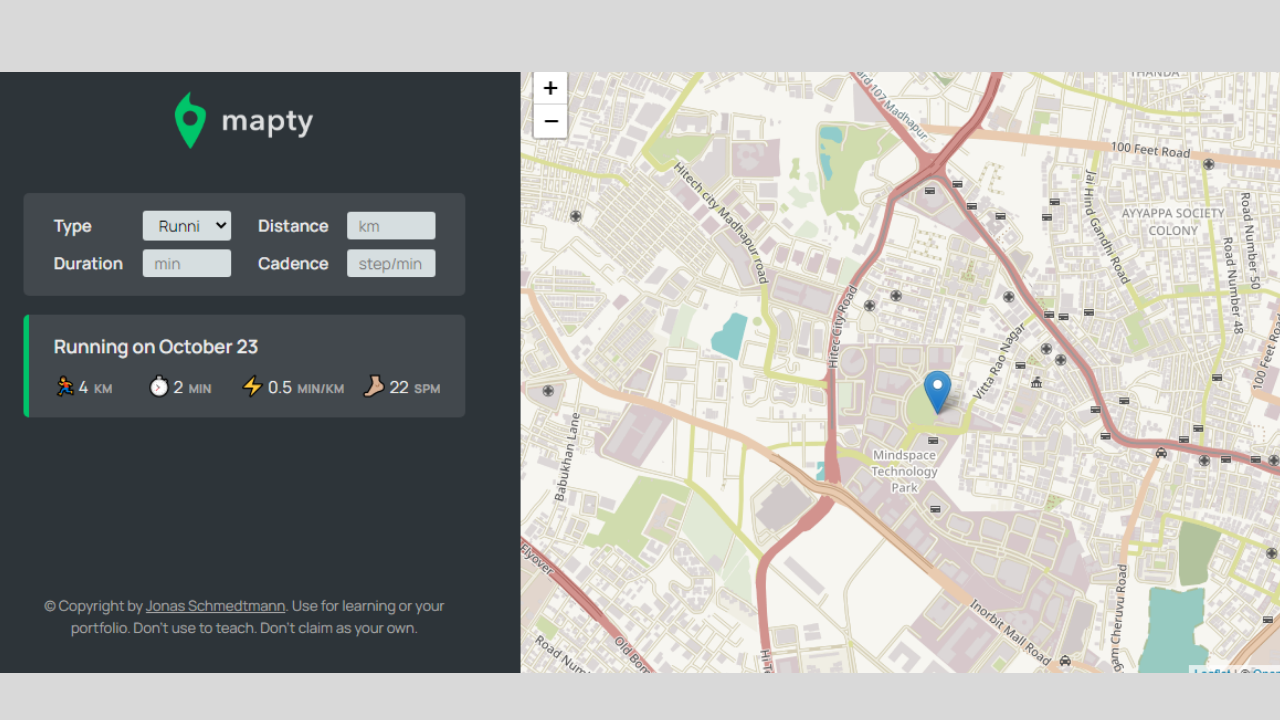Click the footprint cadence icon showing 22 SPM
Image resolution: width=1280 pixels, height=720 pixels.
point(372,386)
